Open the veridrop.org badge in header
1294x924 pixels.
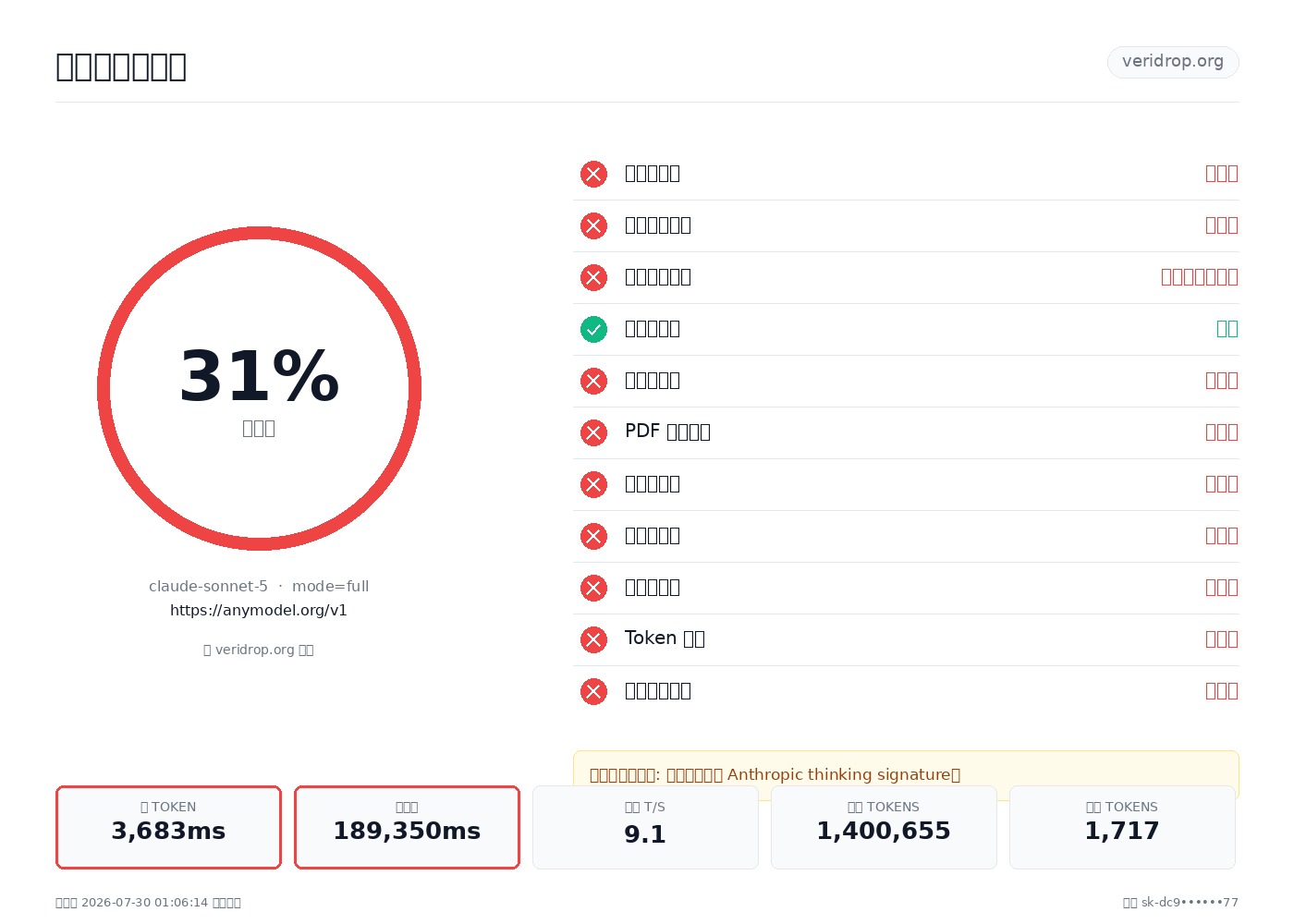click(1173, 62)
